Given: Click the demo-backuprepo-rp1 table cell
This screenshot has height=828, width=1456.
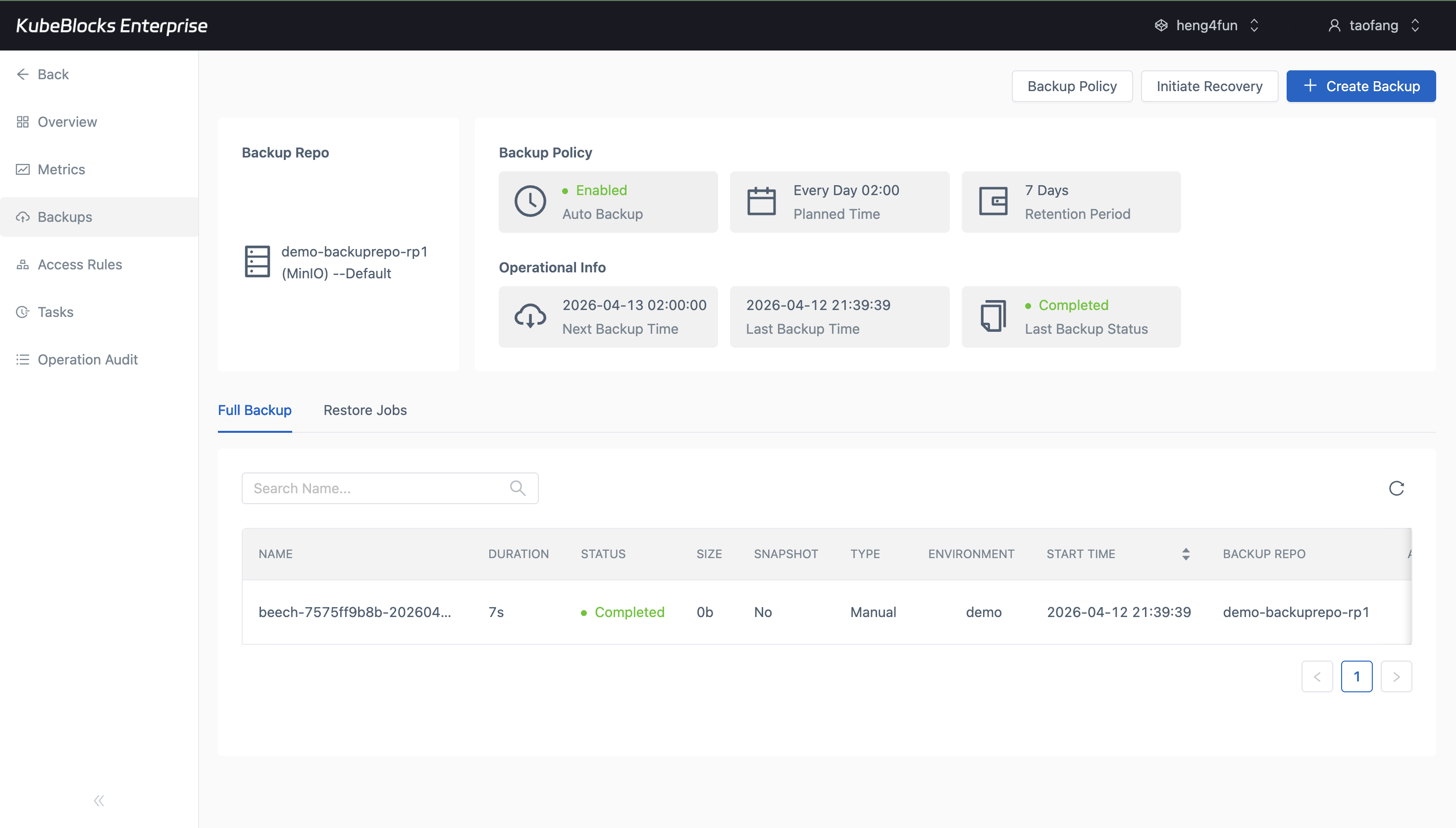Looking at the screenshot, I should point(1296,612).
